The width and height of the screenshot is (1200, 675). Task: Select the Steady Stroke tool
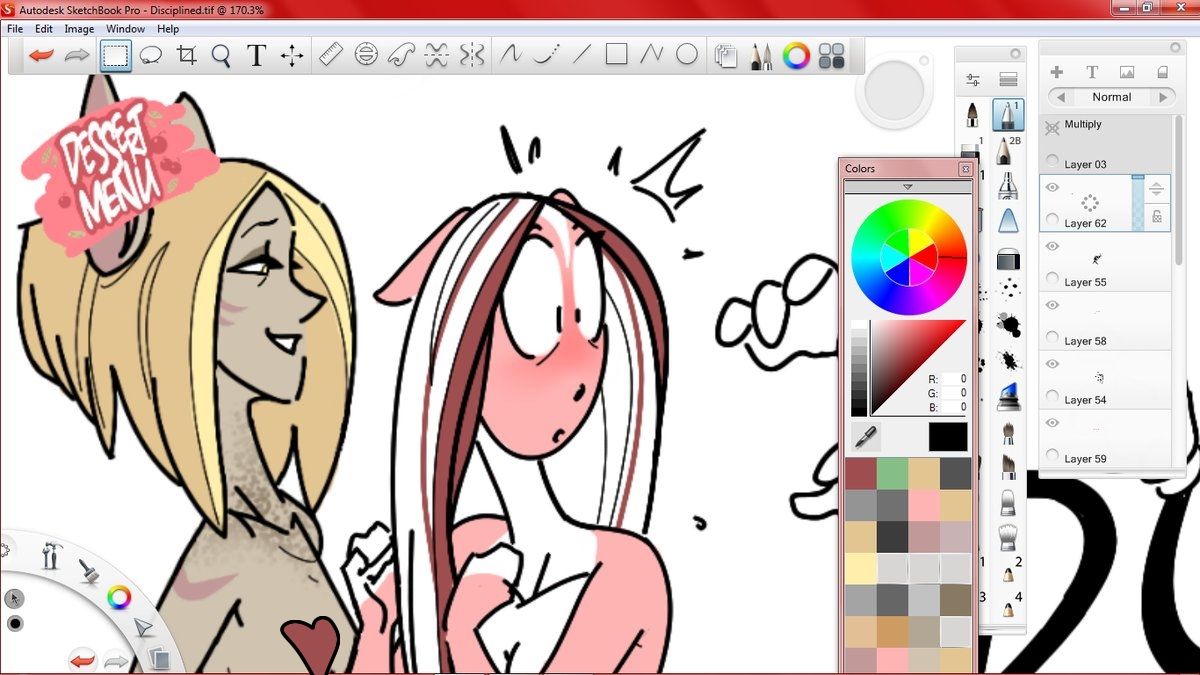(x=511, y=55)
